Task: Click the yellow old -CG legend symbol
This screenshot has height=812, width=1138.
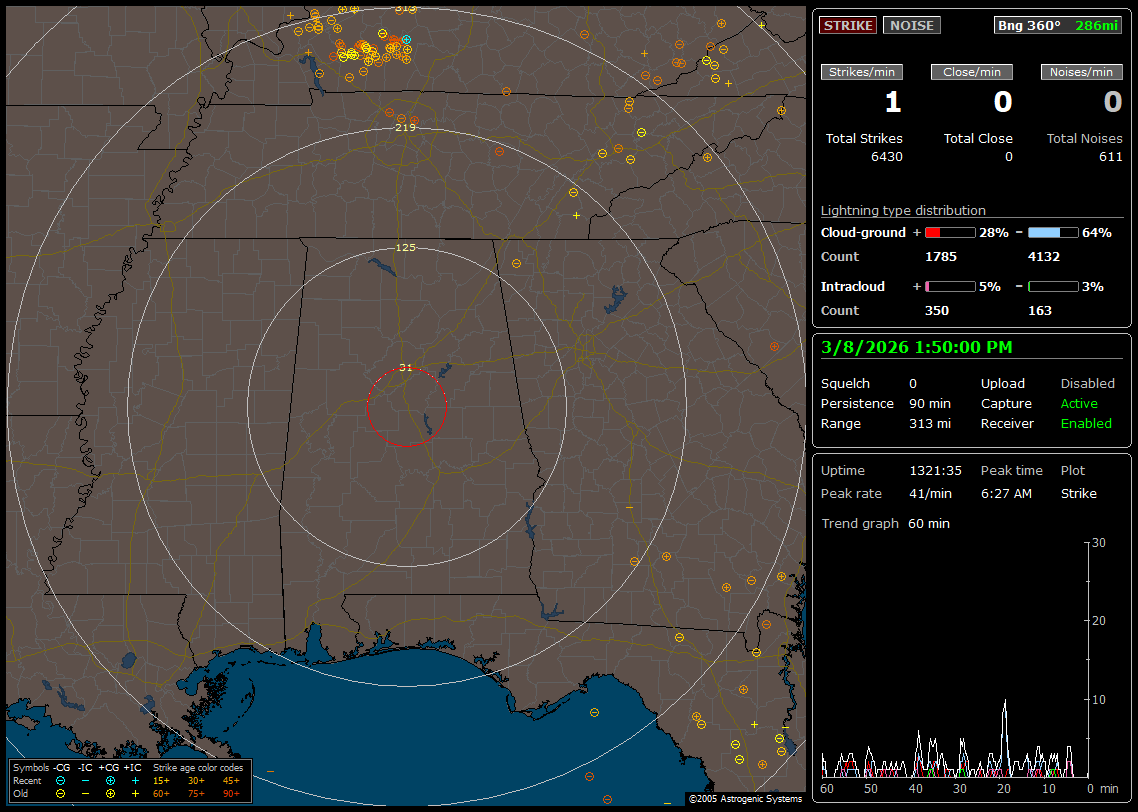Action: tap(61, 793)
